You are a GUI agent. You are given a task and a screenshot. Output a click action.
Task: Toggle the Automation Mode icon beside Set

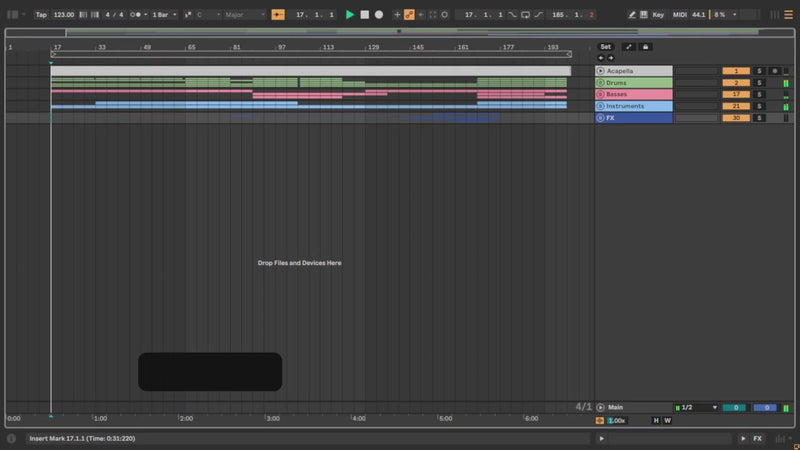pyautogui.click(x=628, y=47)
